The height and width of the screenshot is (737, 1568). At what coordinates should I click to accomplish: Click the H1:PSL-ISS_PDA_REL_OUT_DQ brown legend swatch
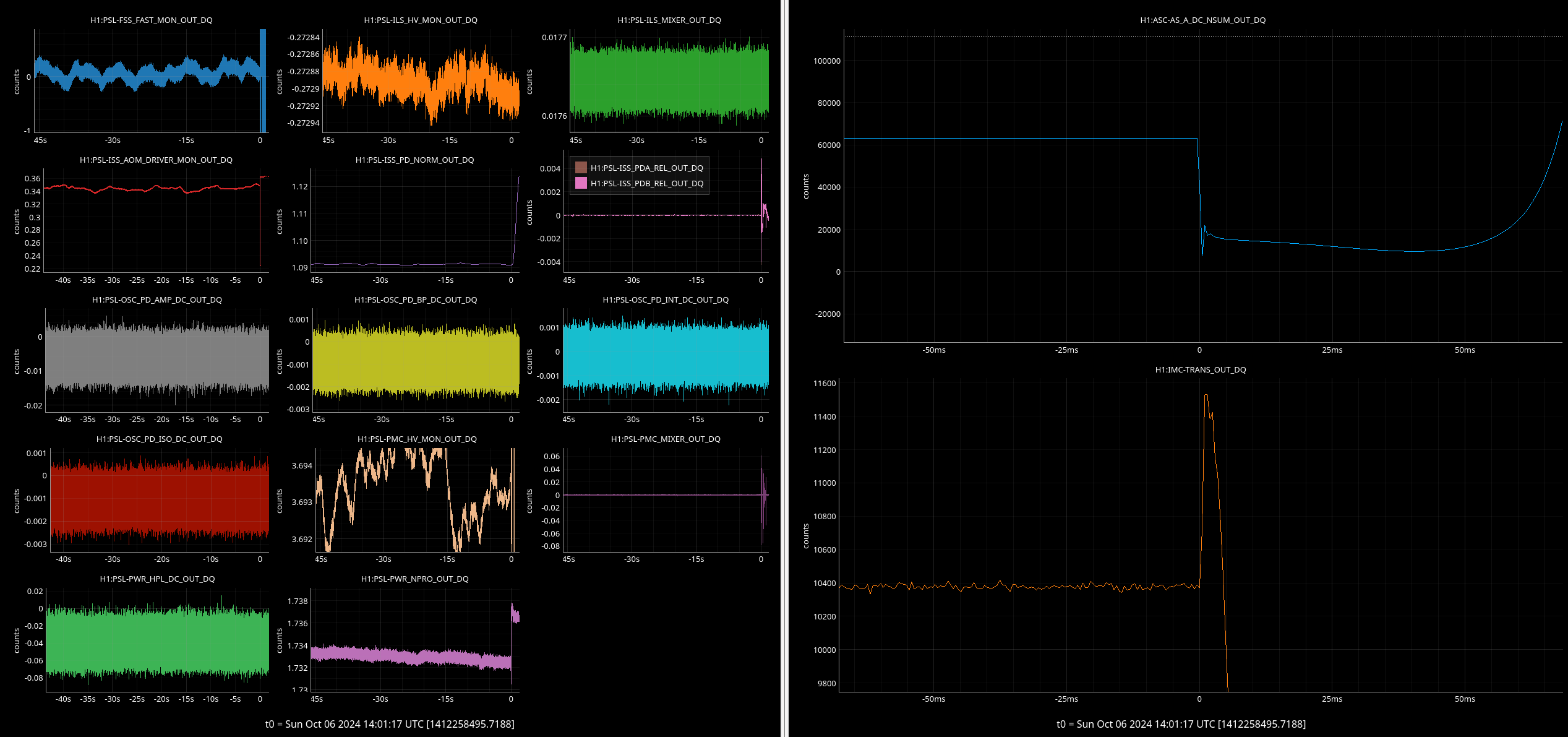point(581,168)
